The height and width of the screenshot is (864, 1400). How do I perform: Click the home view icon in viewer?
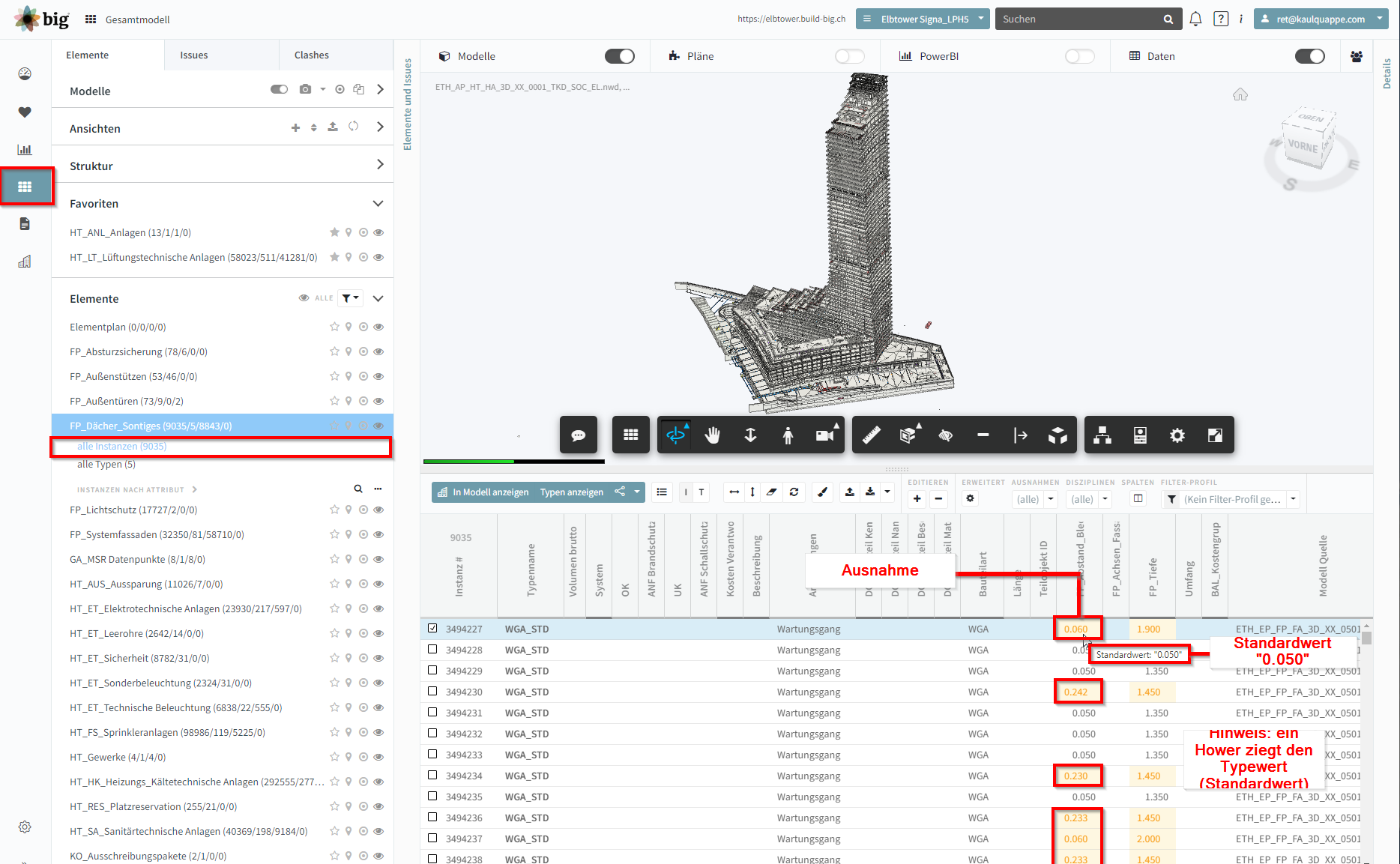tap(1240, 94)
